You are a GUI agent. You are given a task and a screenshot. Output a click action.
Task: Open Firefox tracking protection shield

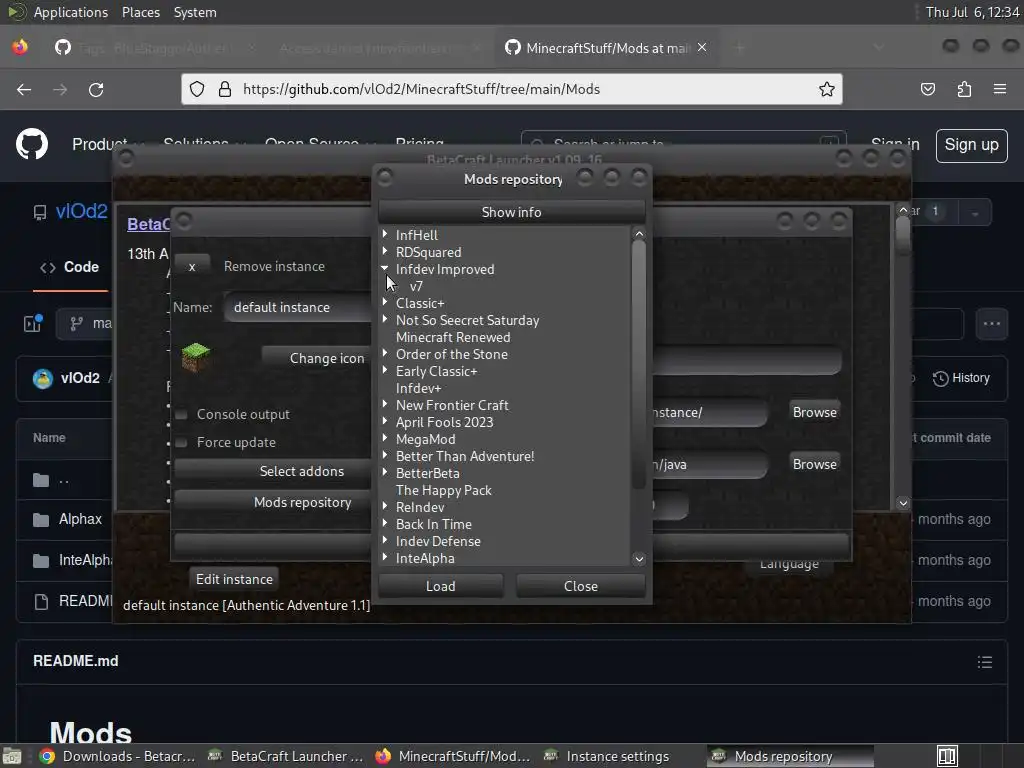click(x=197, y=89)
